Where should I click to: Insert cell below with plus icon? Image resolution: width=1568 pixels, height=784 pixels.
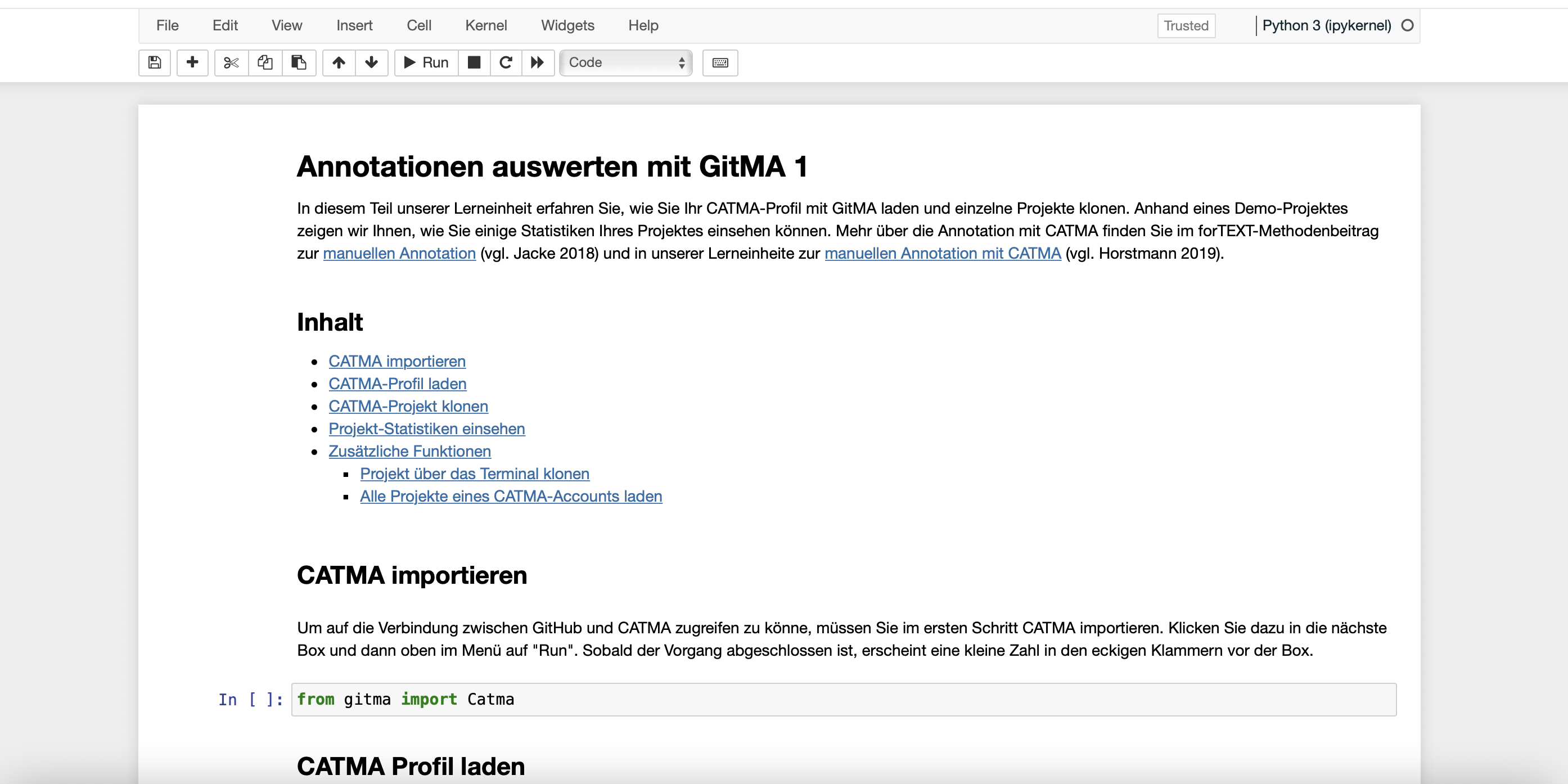192,62
